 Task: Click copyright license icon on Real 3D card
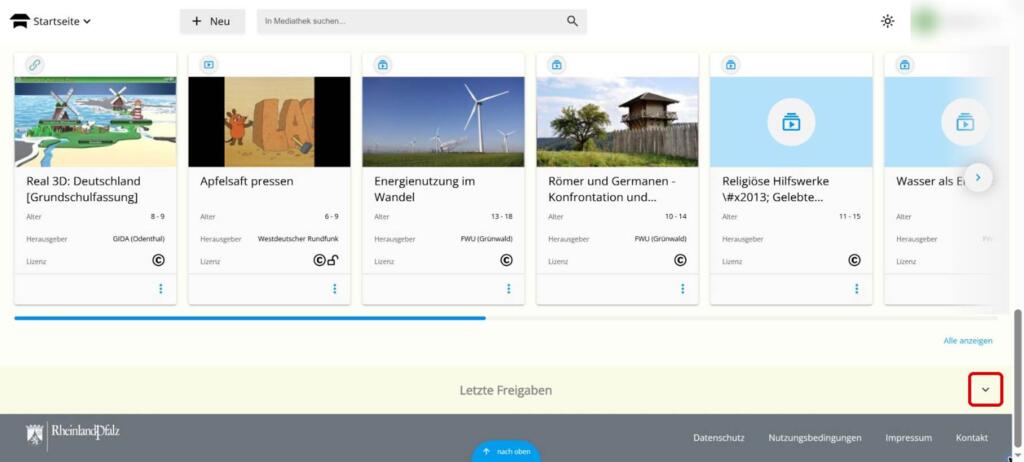pyautogui.click(x=158, y=260)
